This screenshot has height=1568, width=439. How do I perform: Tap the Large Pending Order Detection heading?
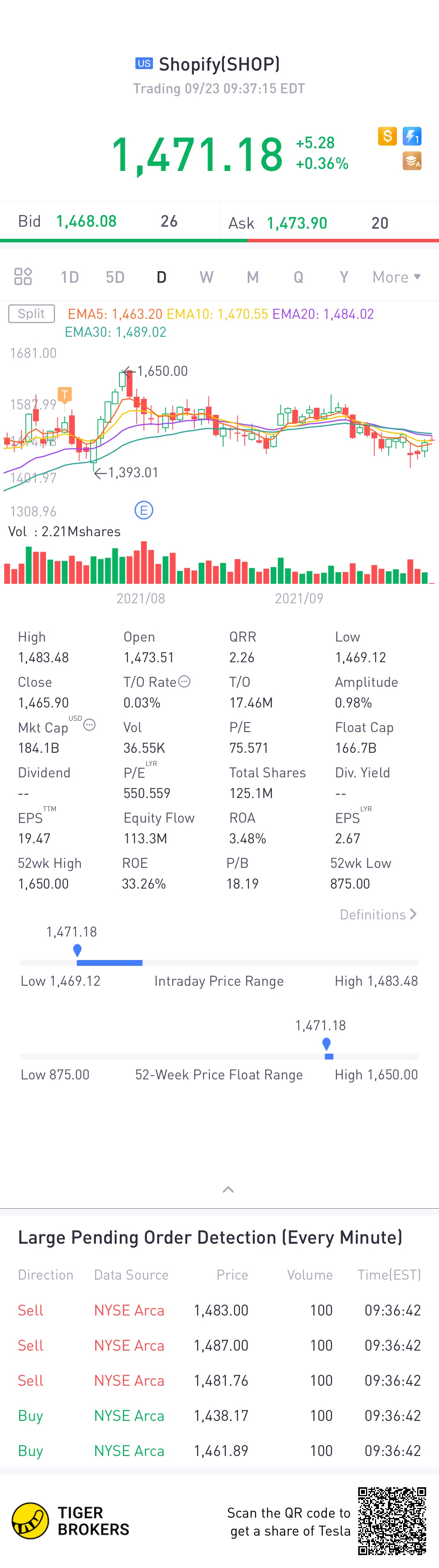210,1237
